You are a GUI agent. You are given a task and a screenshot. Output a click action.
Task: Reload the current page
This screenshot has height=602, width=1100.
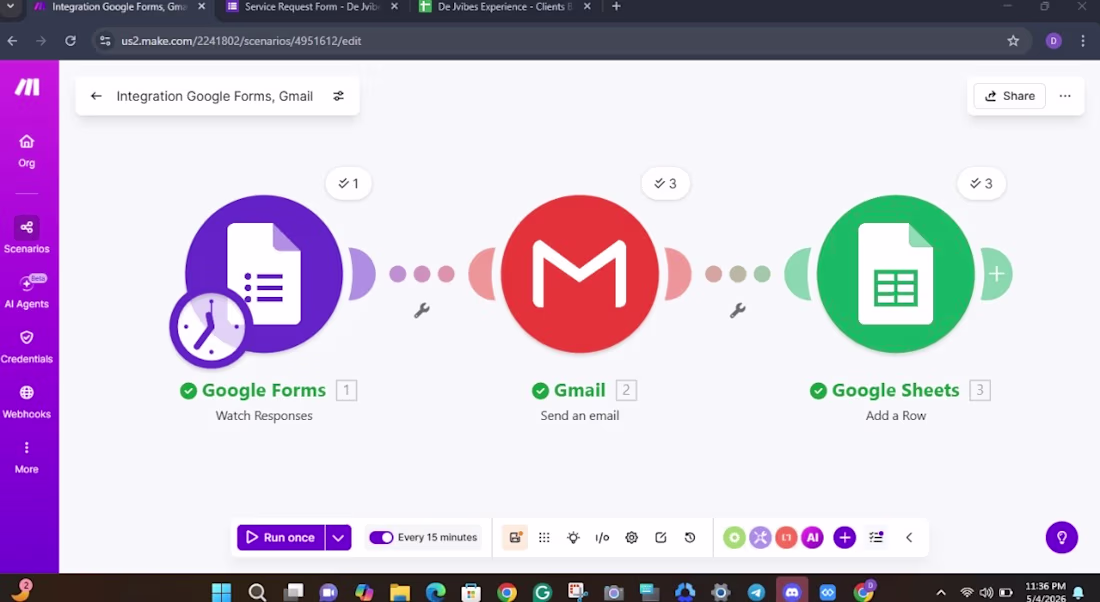click(70, 41)
